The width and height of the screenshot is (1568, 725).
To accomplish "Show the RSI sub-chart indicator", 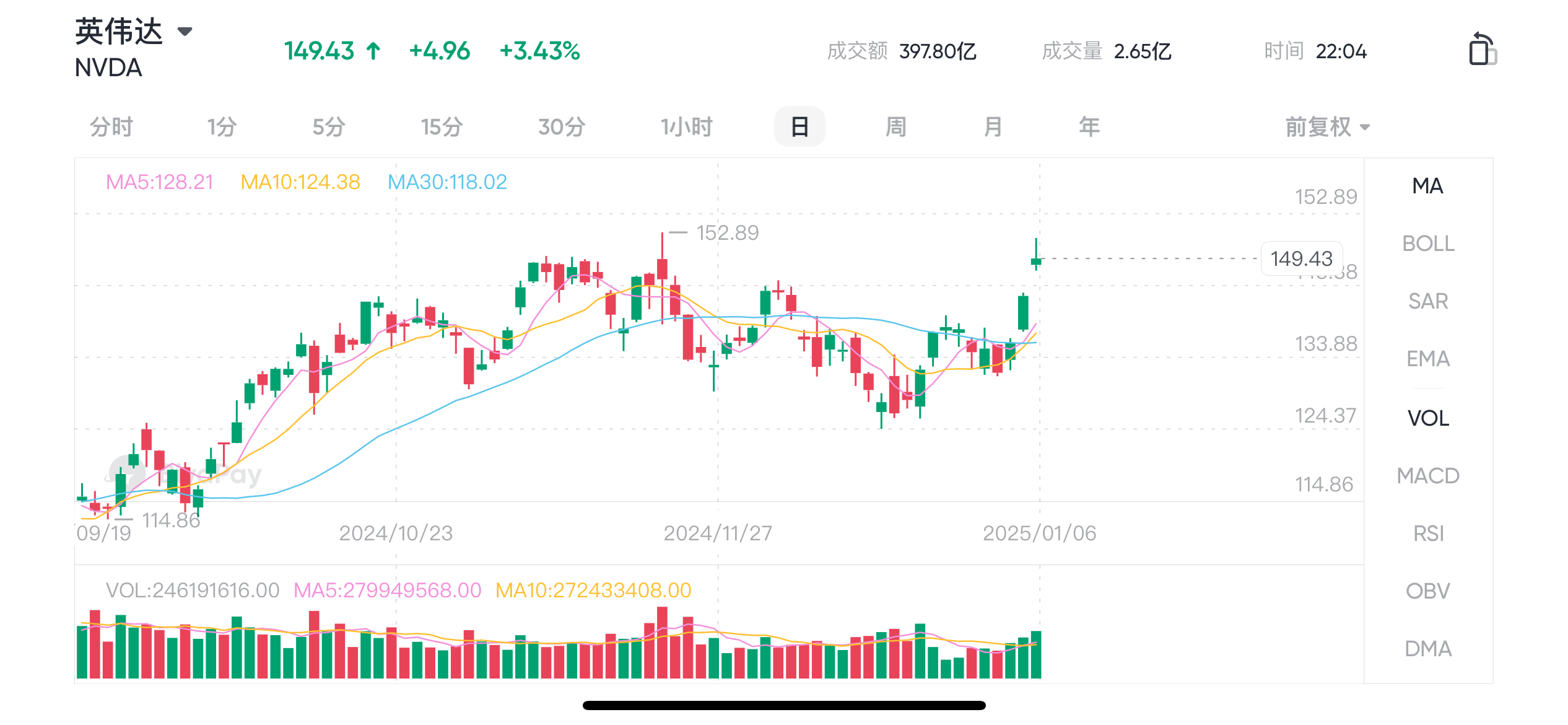I will tap(1428, 534).
